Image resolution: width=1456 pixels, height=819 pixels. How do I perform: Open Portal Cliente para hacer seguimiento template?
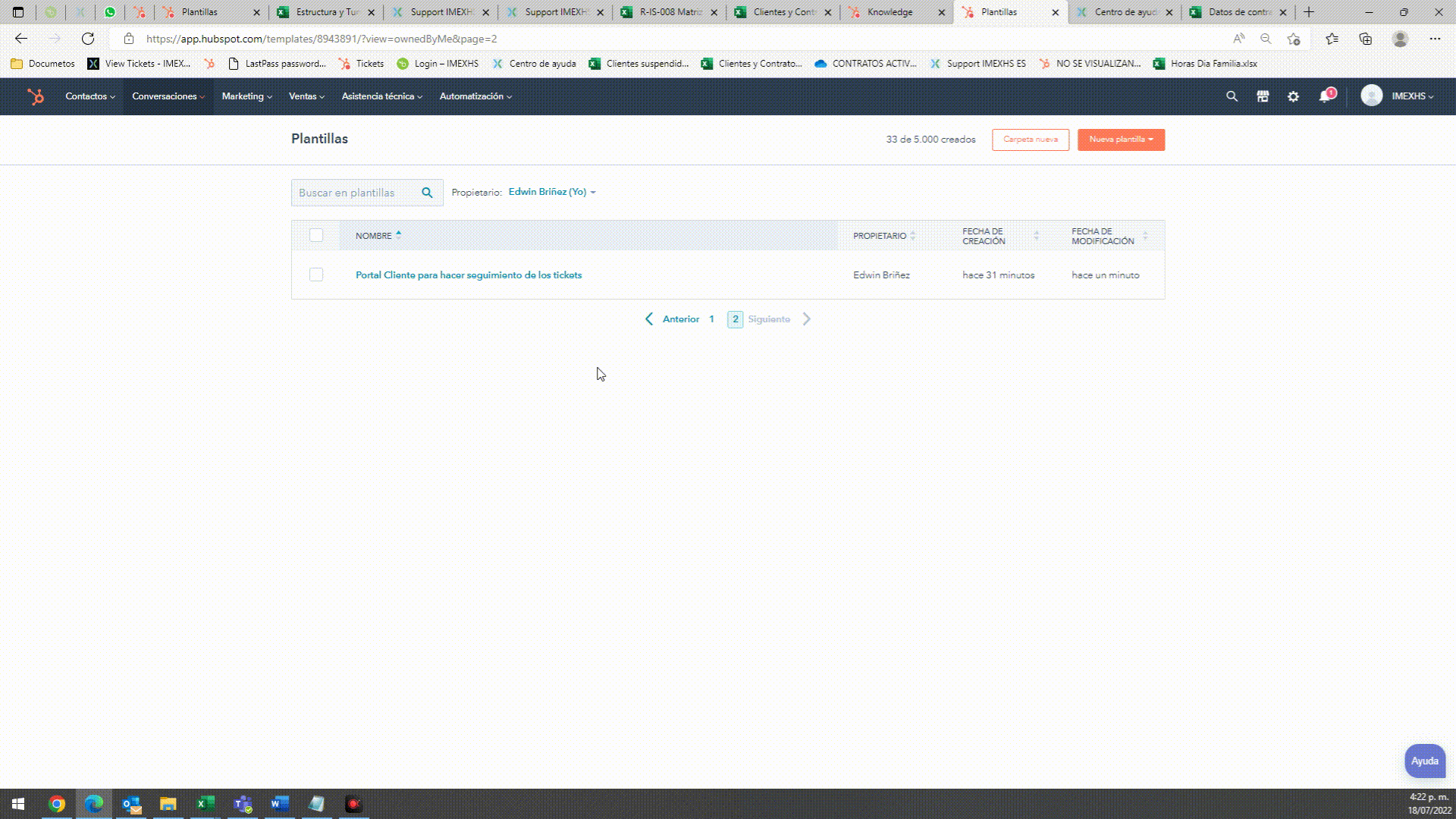469,275
